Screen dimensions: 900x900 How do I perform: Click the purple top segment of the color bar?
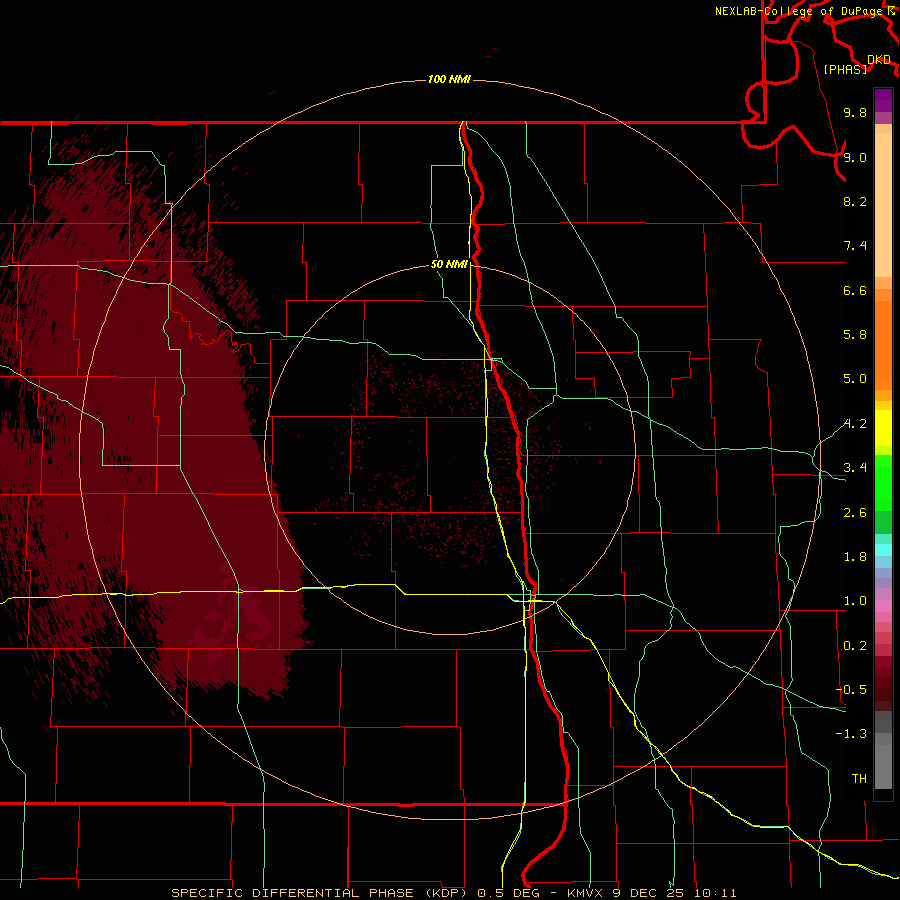883,100
